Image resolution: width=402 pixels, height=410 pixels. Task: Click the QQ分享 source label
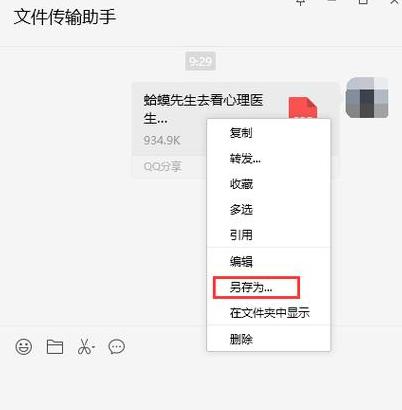[x=162, y=166]
